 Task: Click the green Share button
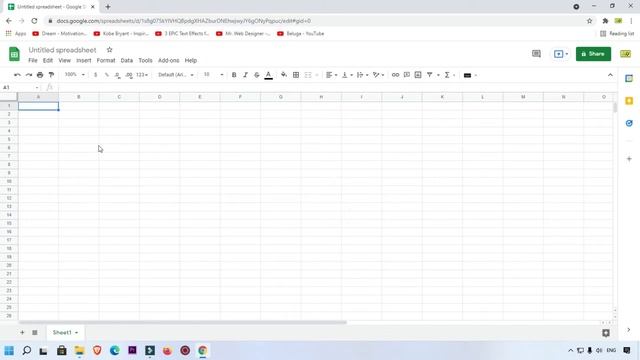click(593, 54)
